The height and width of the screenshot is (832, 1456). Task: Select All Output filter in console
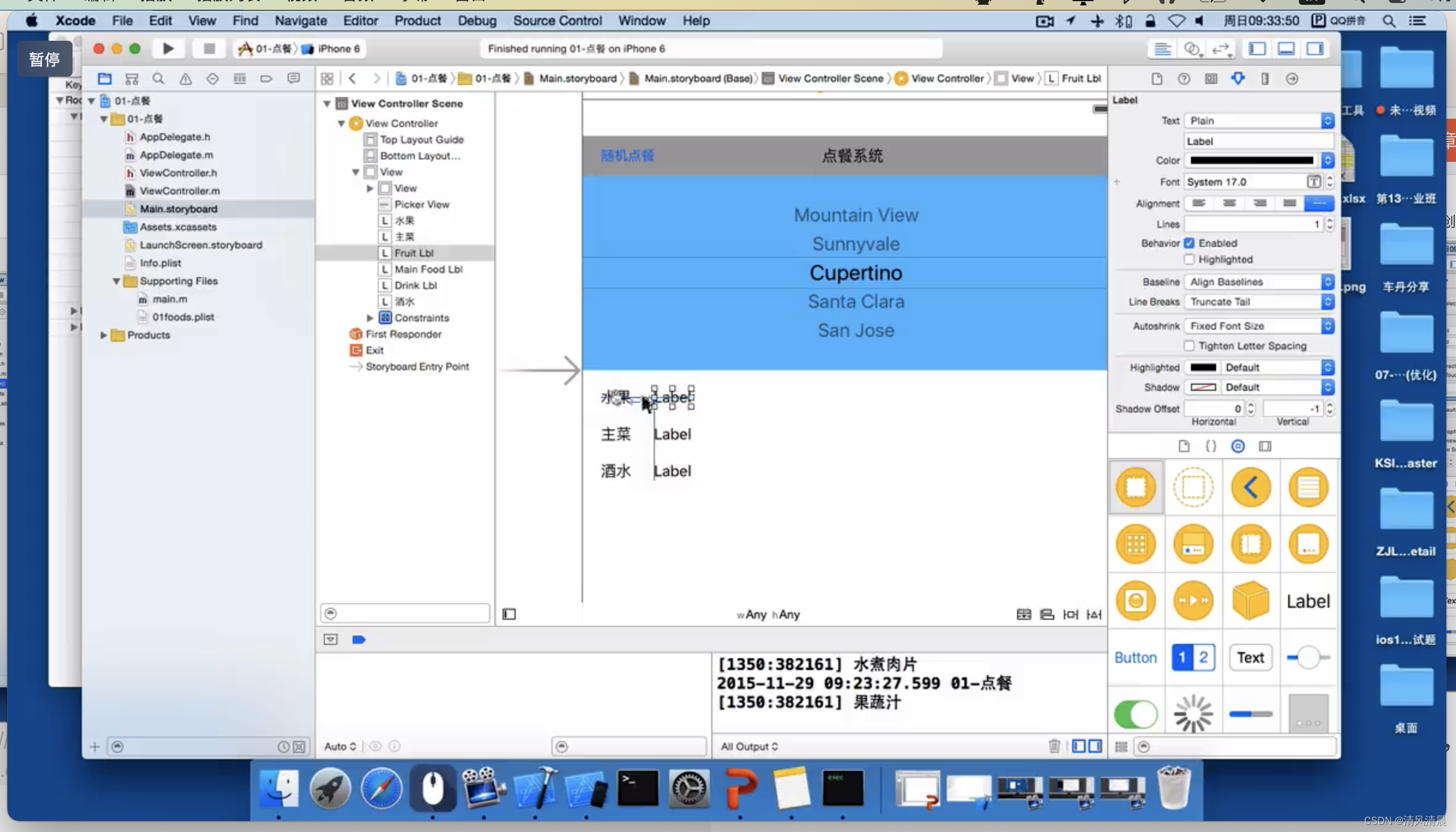(x=750, y=745)
